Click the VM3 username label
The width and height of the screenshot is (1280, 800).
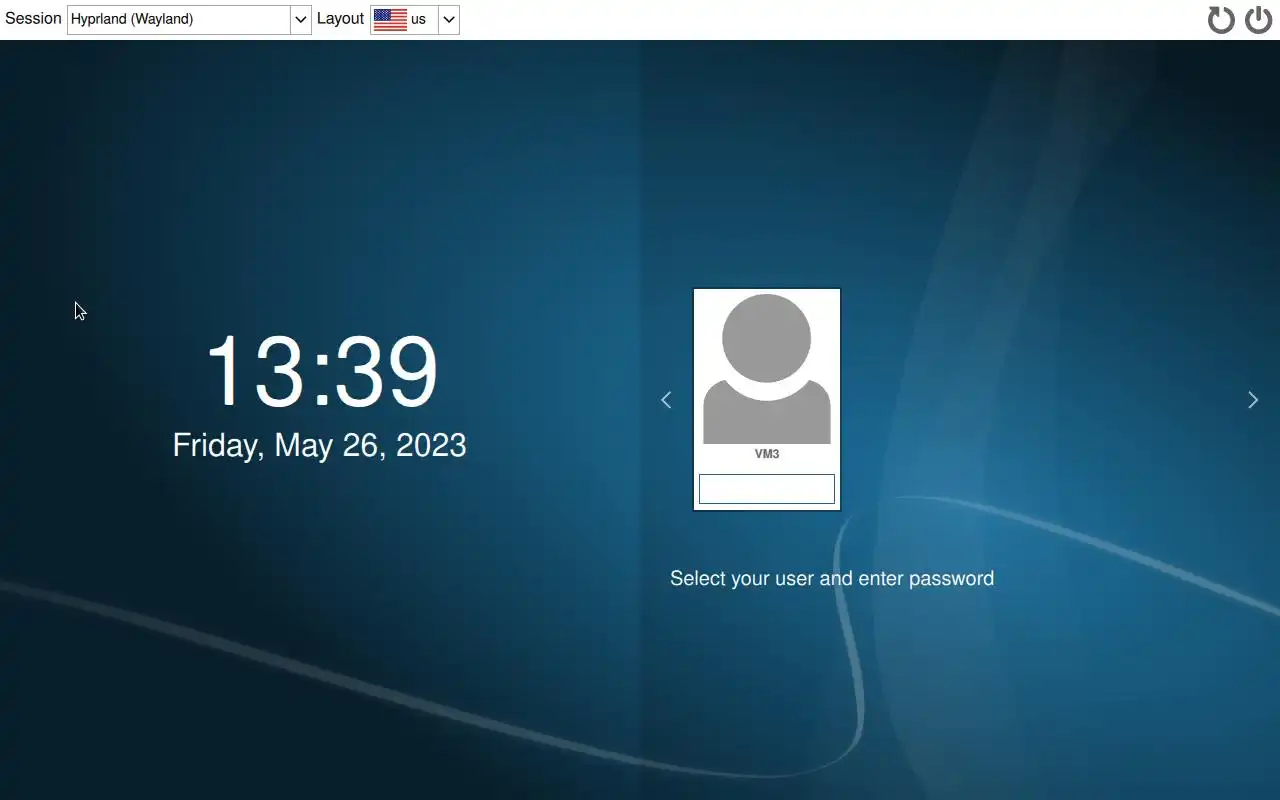pyautogui.click(x=767, y=454)
